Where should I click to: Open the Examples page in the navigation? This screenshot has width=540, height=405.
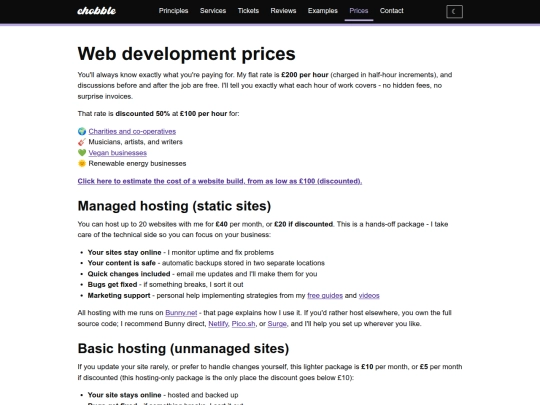[x=323, y=11]
